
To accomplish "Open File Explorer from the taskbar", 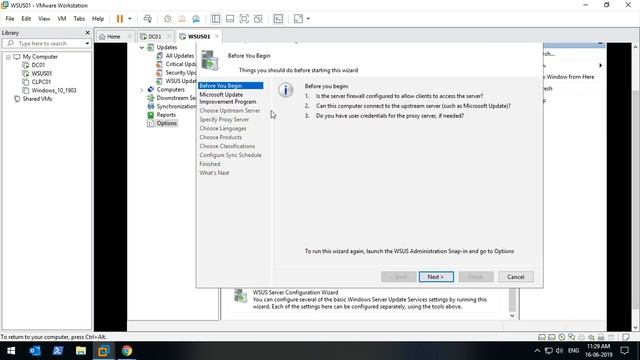I will pos(80,351).
